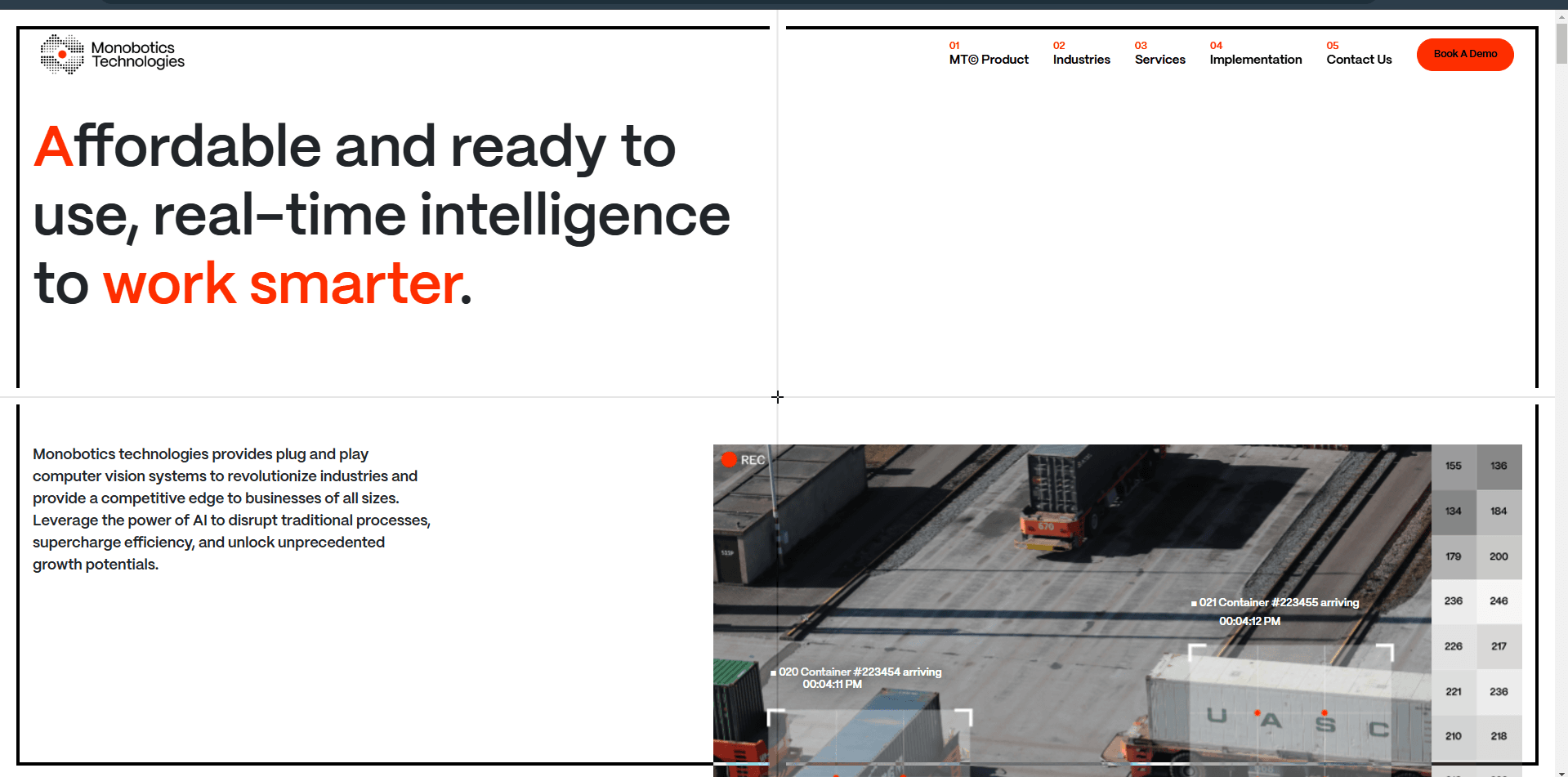This screenshot has height=777, width=1568.
Task: Click the vertical scrollbar thumb
Action: pos(1561,42)
